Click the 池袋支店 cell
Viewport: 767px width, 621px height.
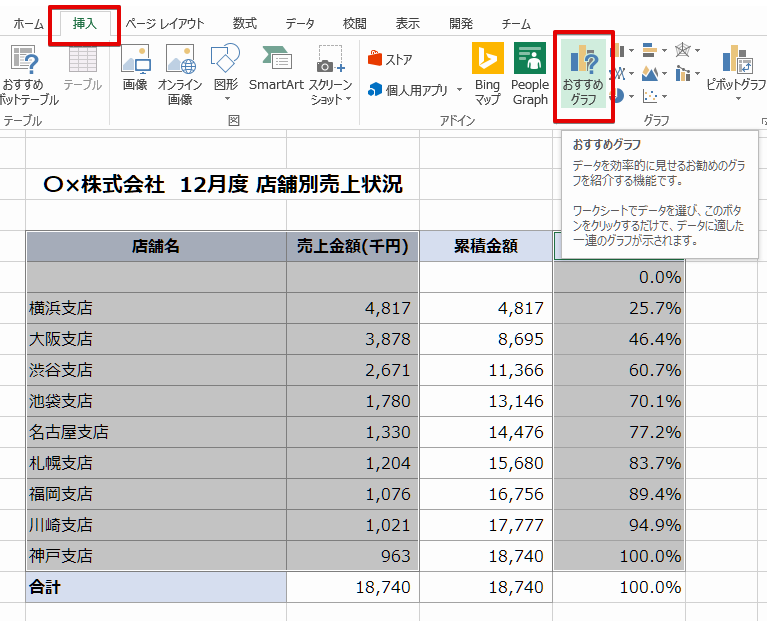[156, 401]
